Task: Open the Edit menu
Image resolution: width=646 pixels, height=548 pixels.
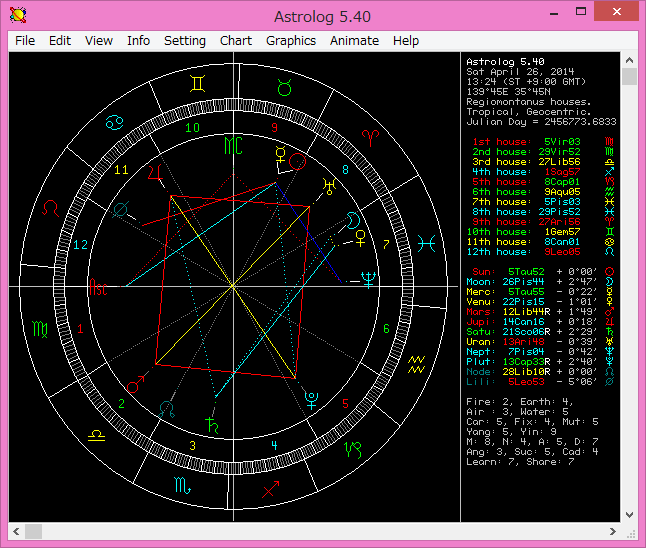Action: coord(60,41)
